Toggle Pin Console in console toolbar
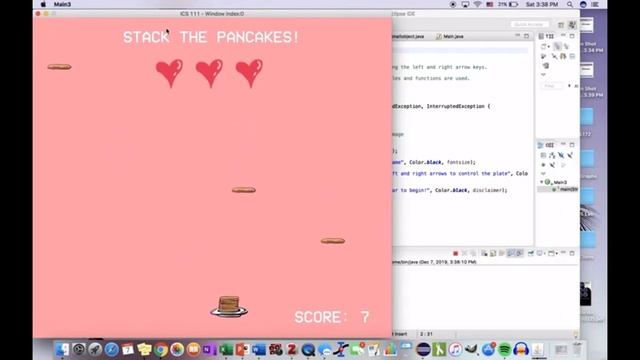 tap(531, 253)
